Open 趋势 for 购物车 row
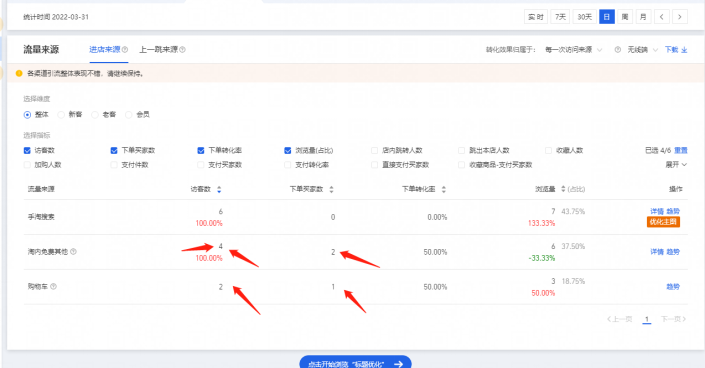This screenshot has width=705, height=368. coord(673,287)
